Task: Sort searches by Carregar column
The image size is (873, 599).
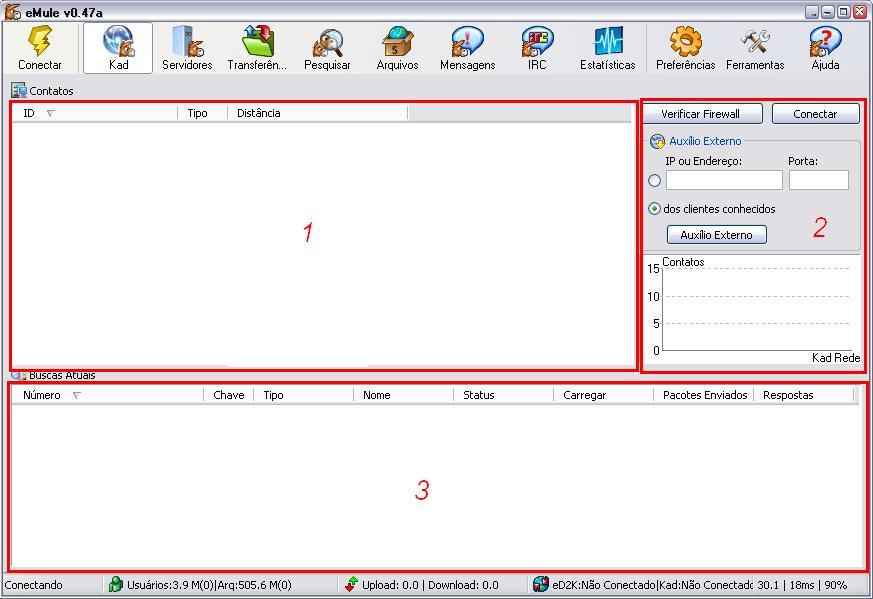Action: coord(604,395)
